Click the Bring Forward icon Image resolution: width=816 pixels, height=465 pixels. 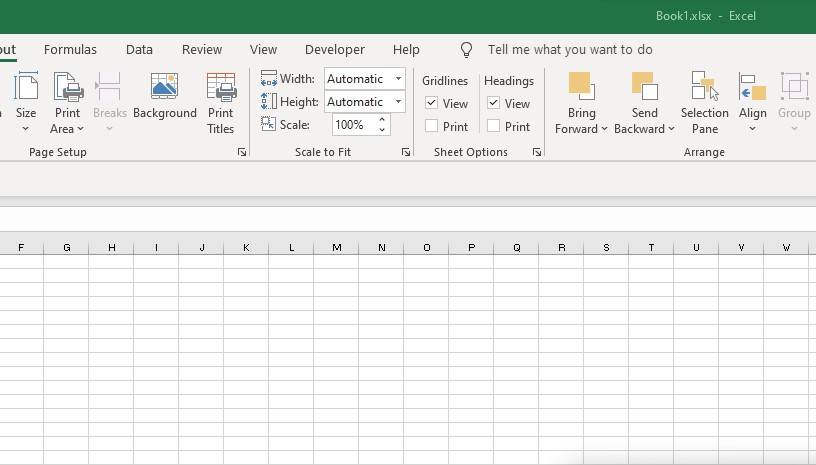pyautogui.click(x=581, y=87)
